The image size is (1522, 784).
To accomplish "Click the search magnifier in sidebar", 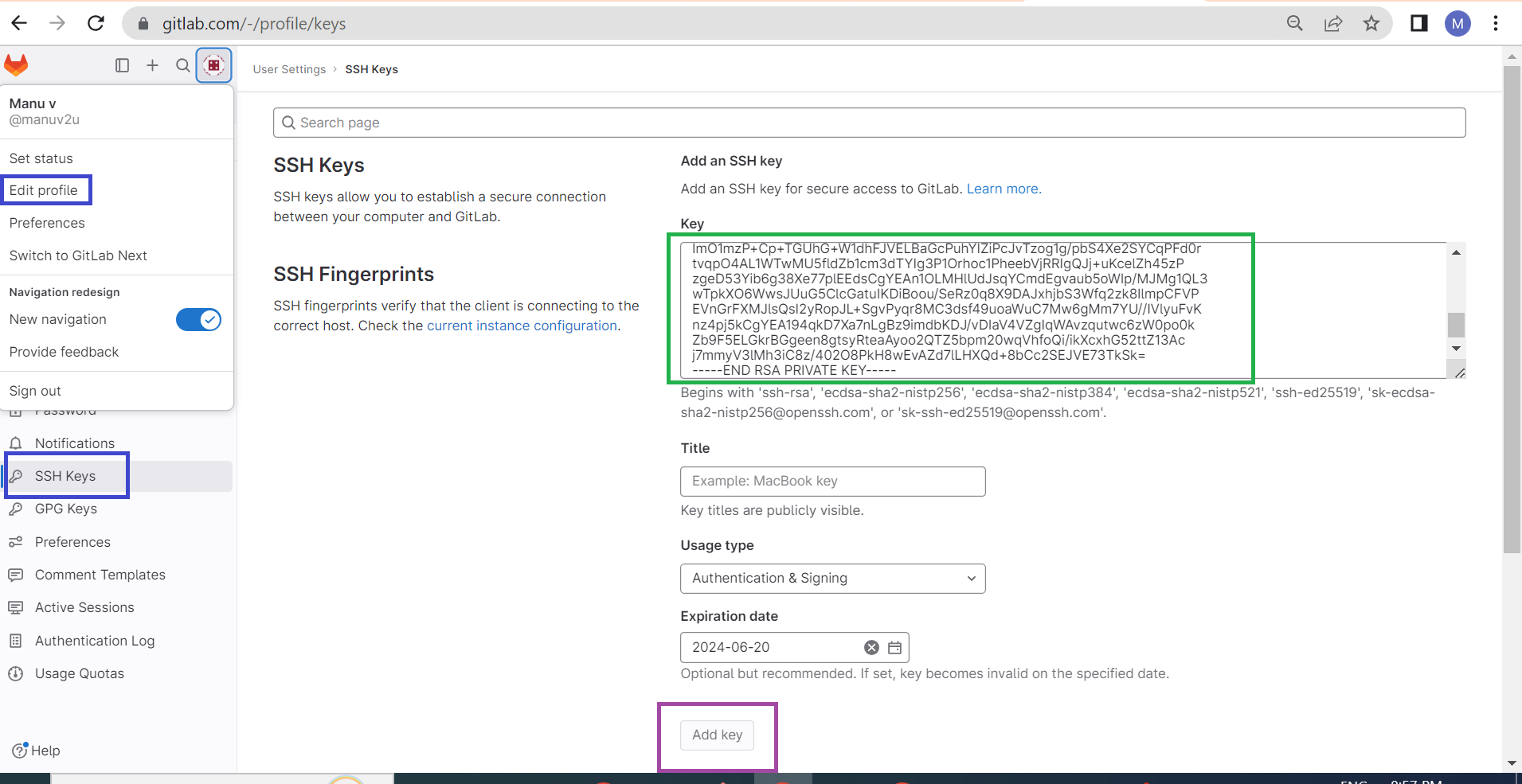I will point(183,65).
